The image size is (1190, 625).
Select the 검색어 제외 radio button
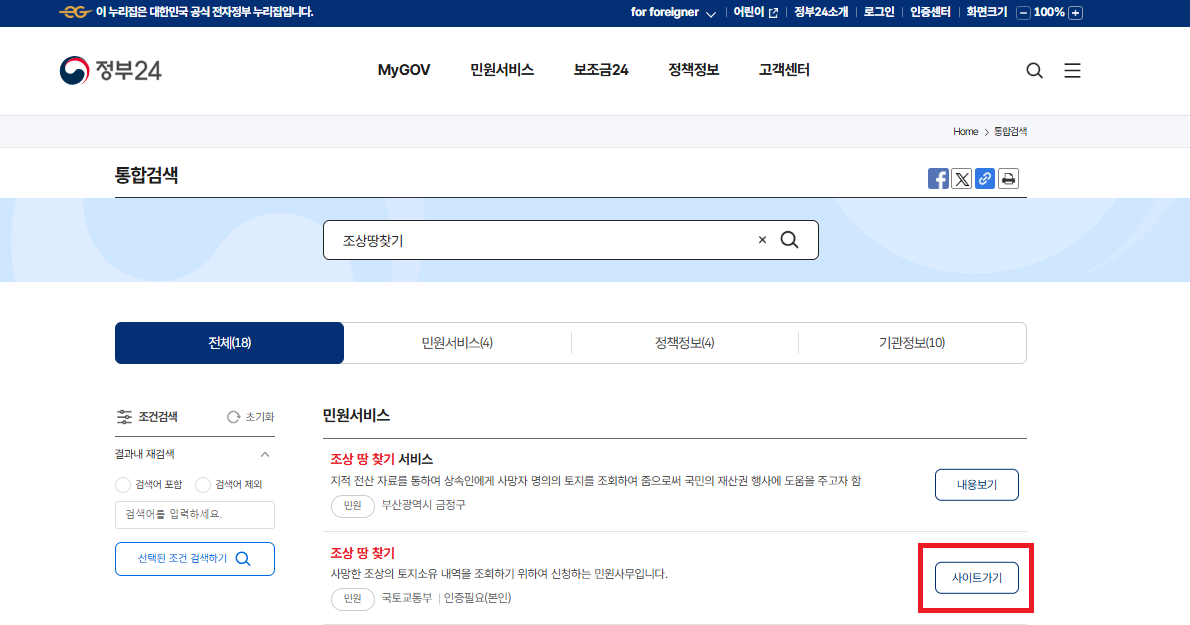click(x=201, y=483)
